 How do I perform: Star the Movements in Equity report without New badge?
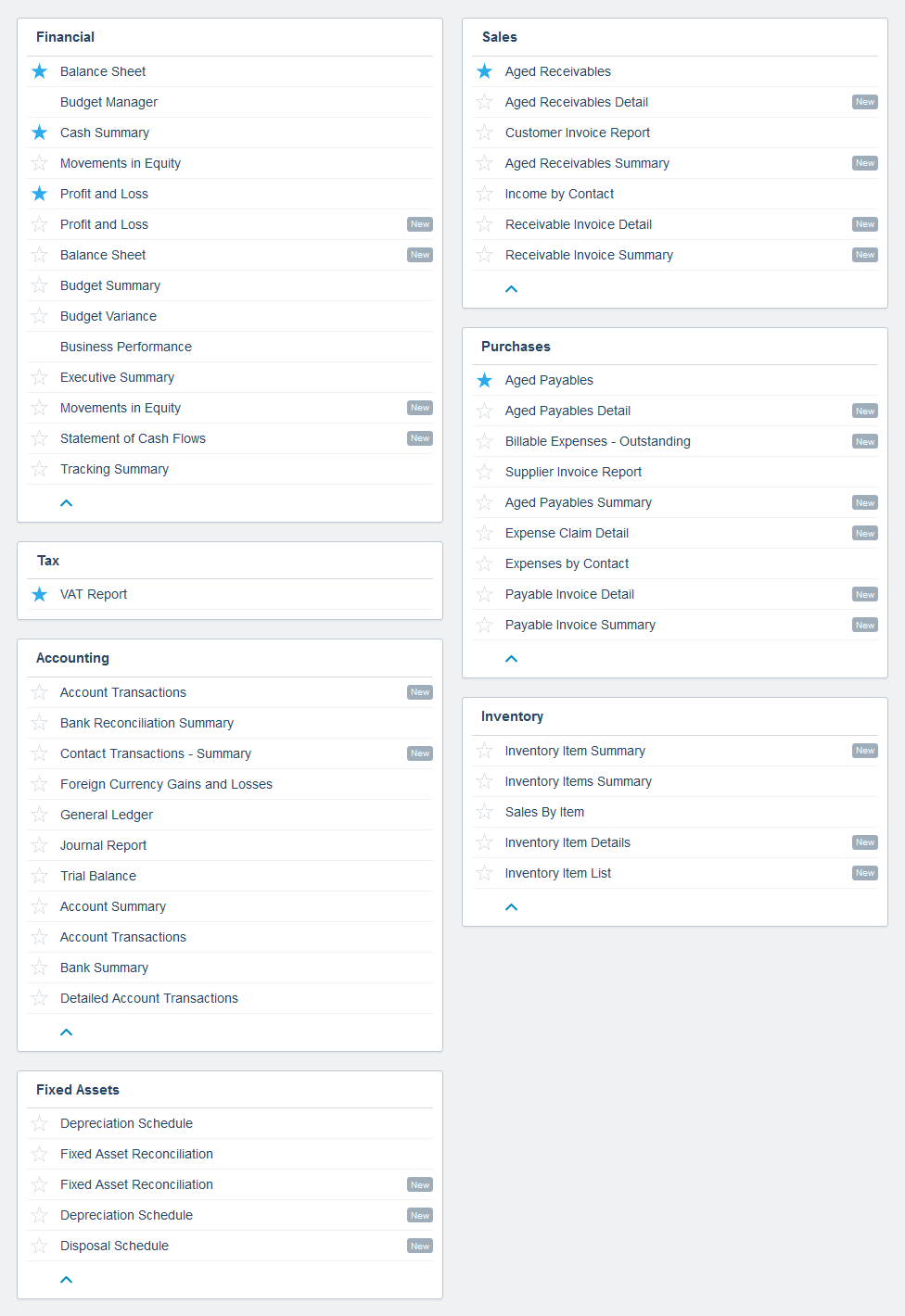click(x=39, y=163)
